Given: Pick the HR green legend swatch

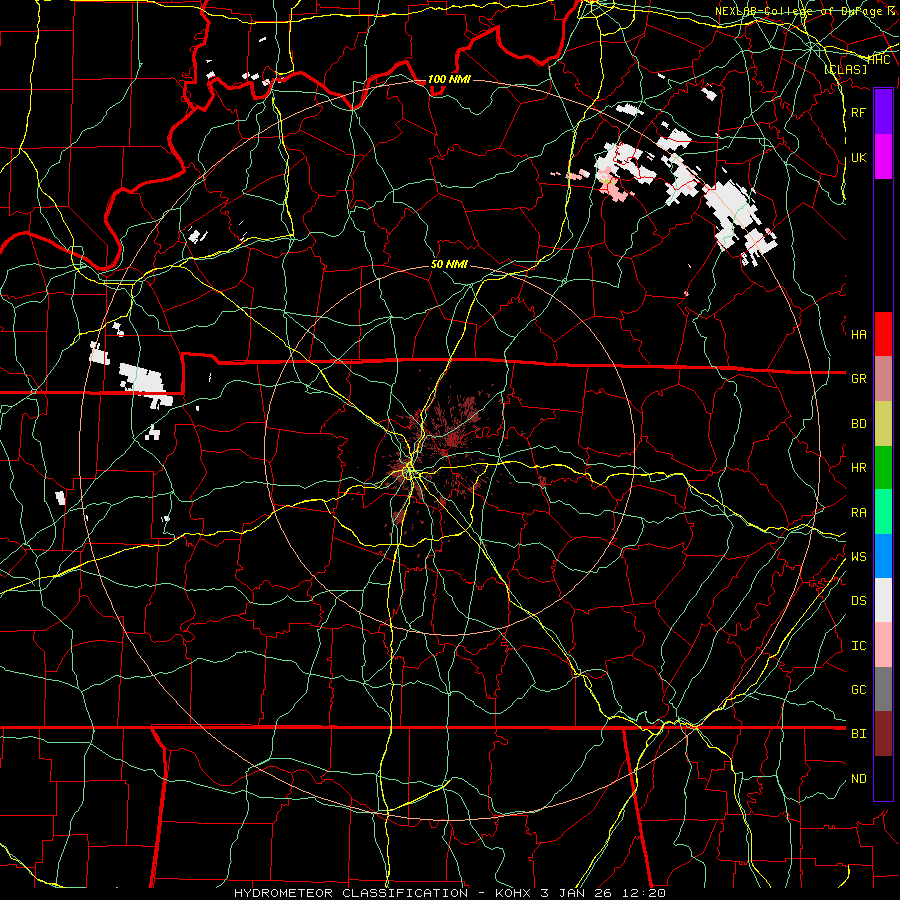Looking at the screenshot, I should tap(883, 468).
